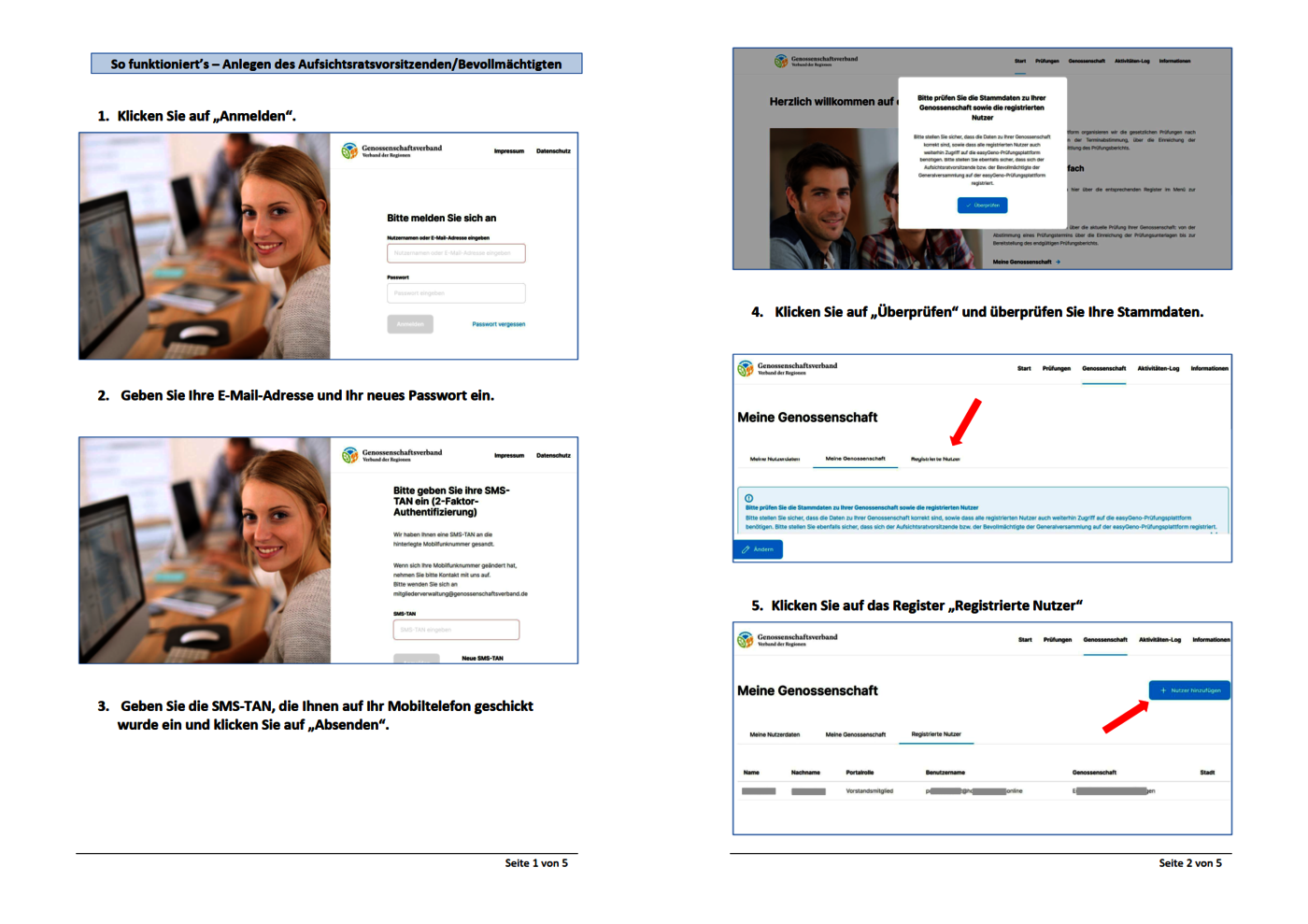Click the document title 'So funktioniert's' banner
The width and height of the screenshot is (1308, 924).
(336, 64)
